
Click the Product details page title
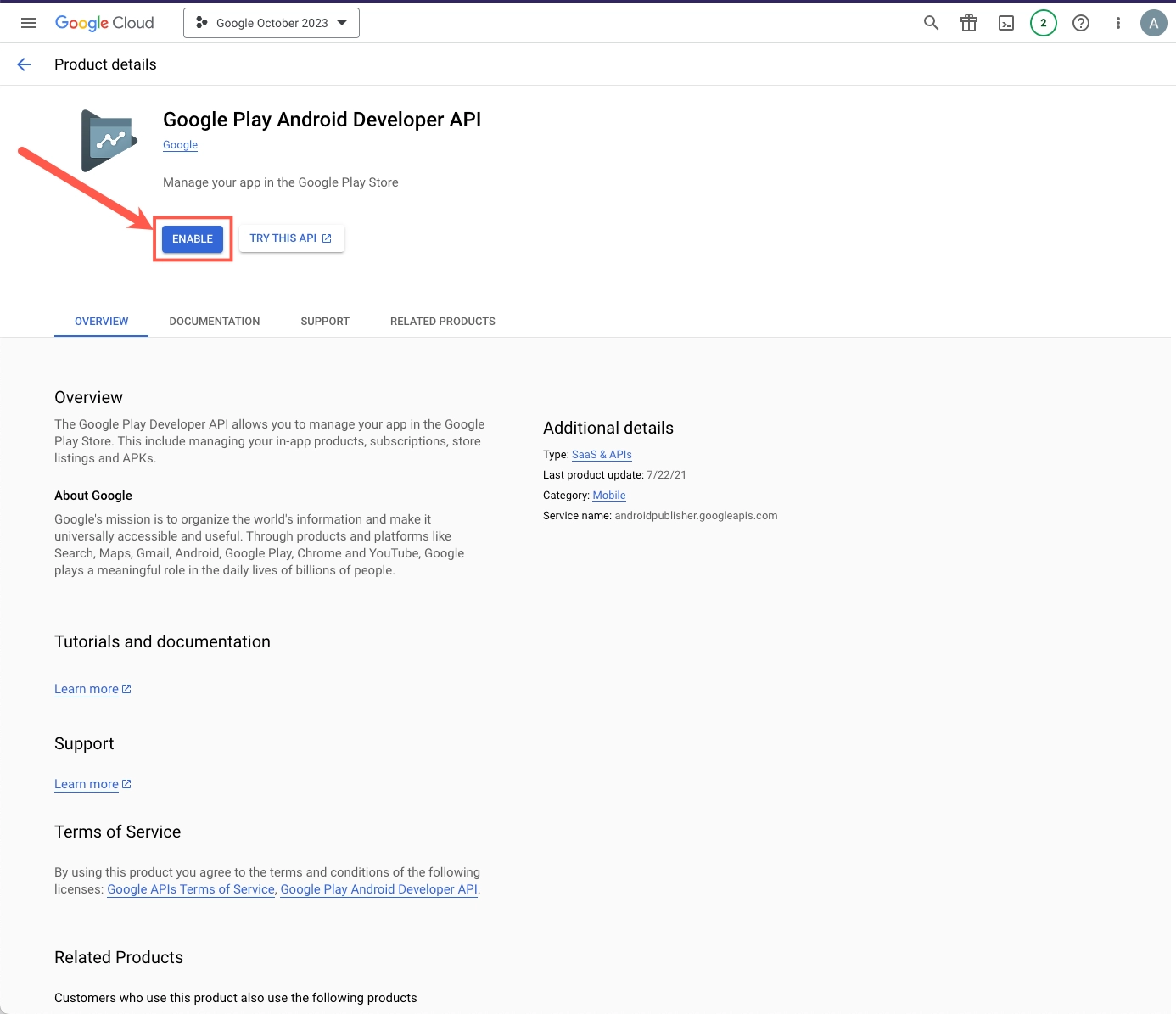point(105,64)
